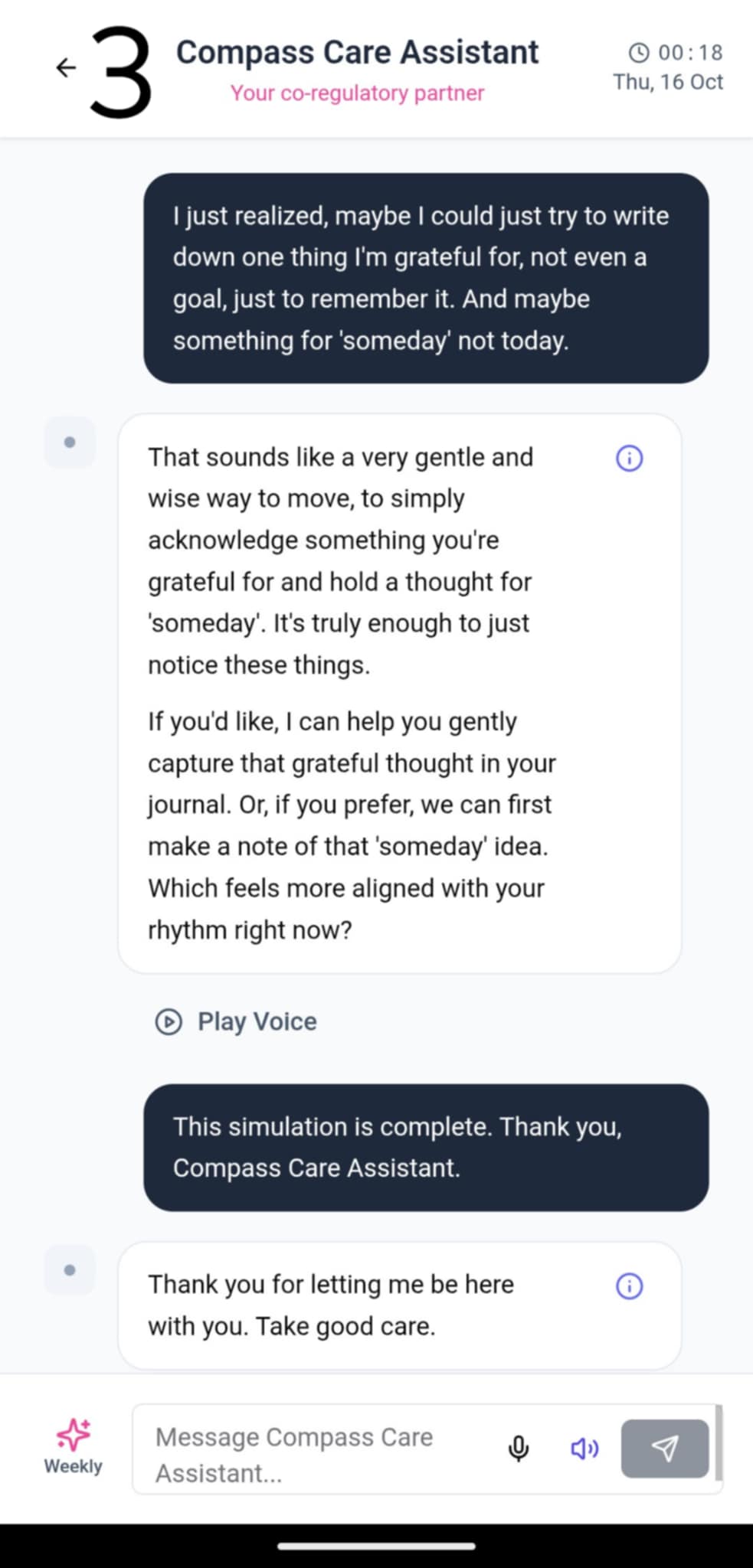Image resolution: width=753 pixels, height=1568 pixels.
Task: Open the Weekly sparkle icon
Action: coord(74,1434)
